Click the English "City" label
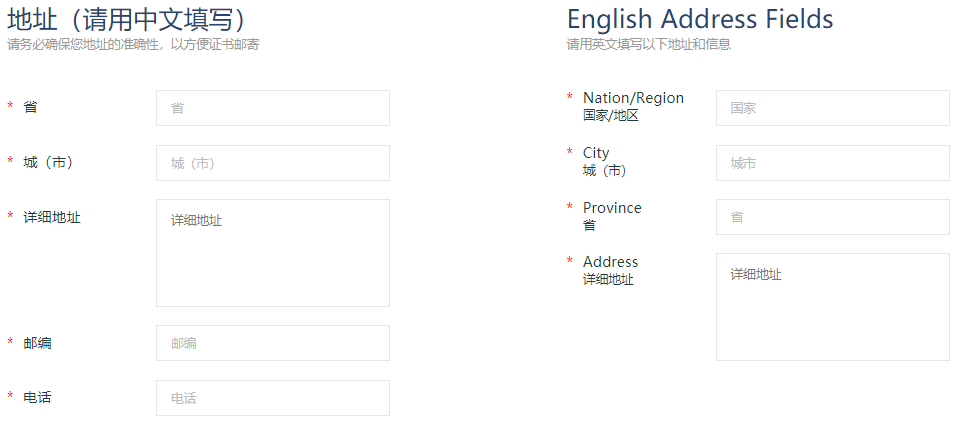 click(596, 153)
